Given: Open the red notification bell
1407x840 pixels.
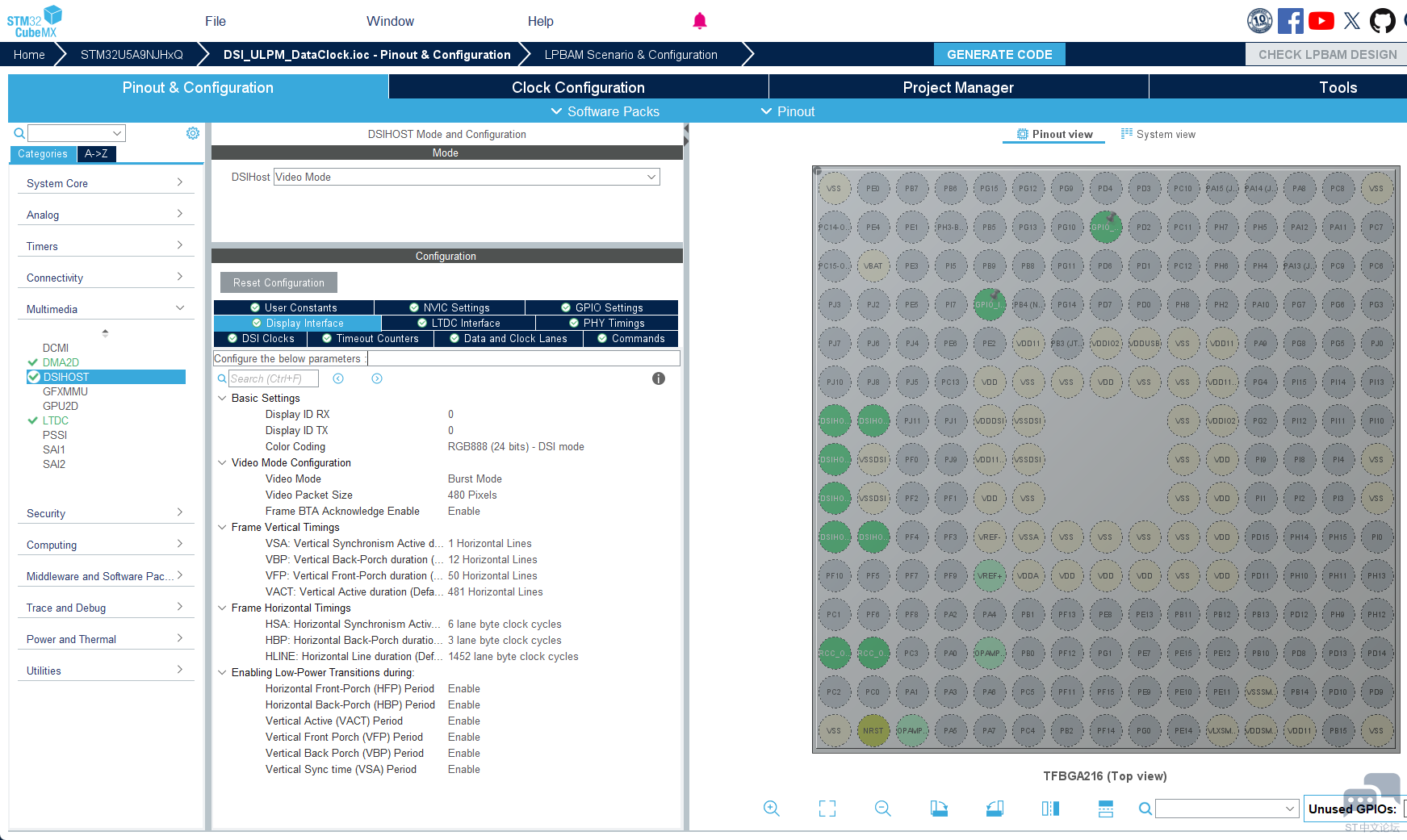Looking at the screenshot, I should tap(700, 21).
